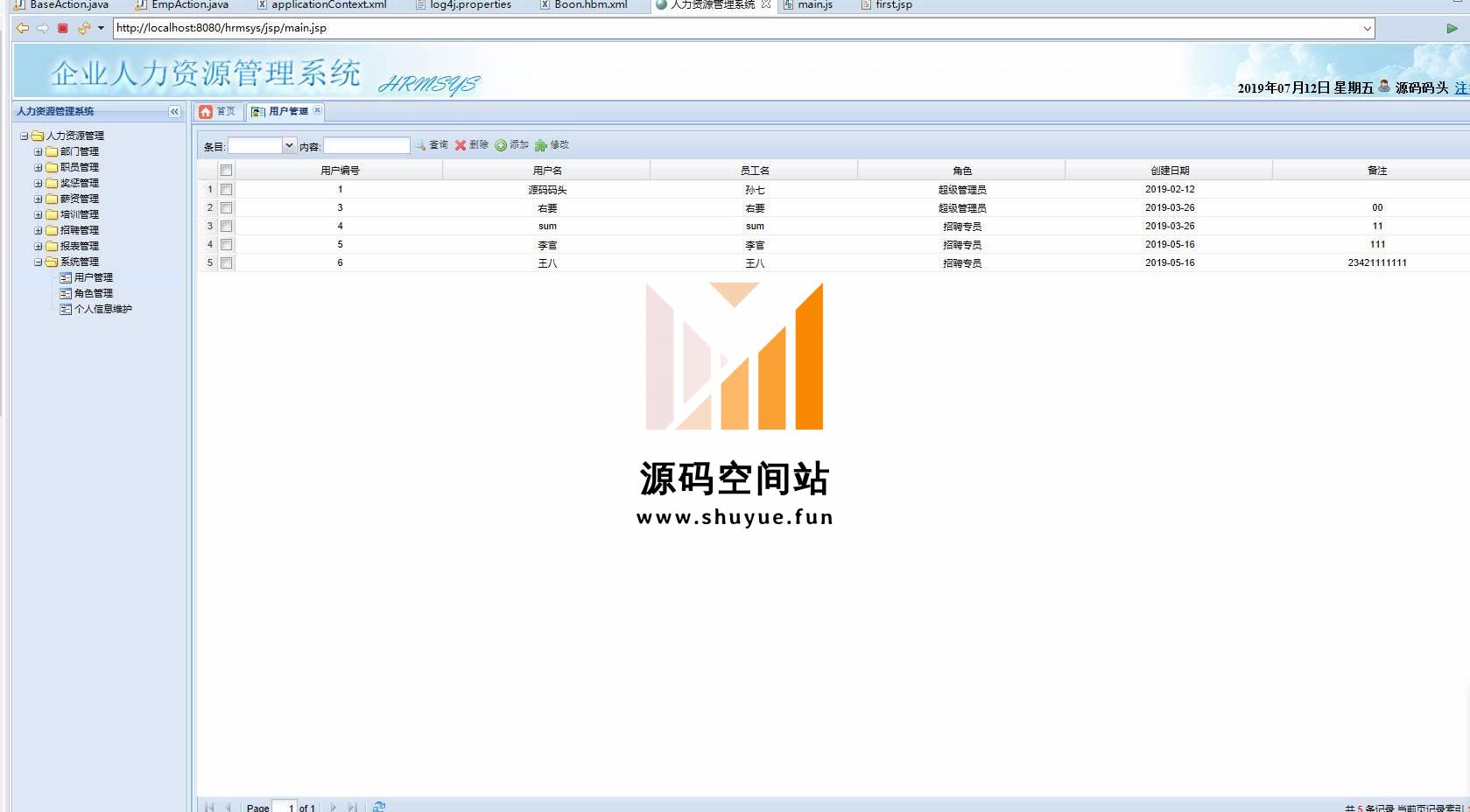
Task: Close the 用户管理 tab
Action: tap(317, 110)
